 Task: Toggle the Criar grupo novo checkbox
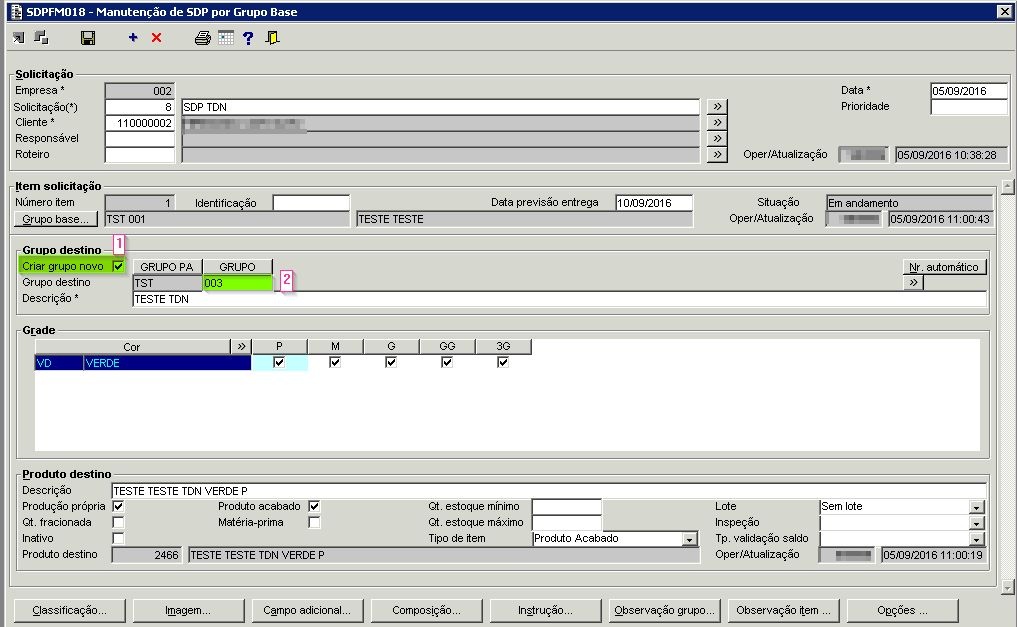point(118,266)
